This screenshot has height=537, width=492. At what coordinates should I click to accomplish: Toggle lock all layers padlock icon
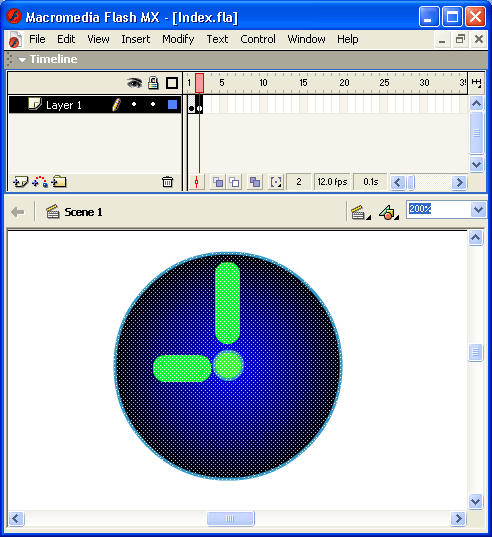[x=153, y=83]
